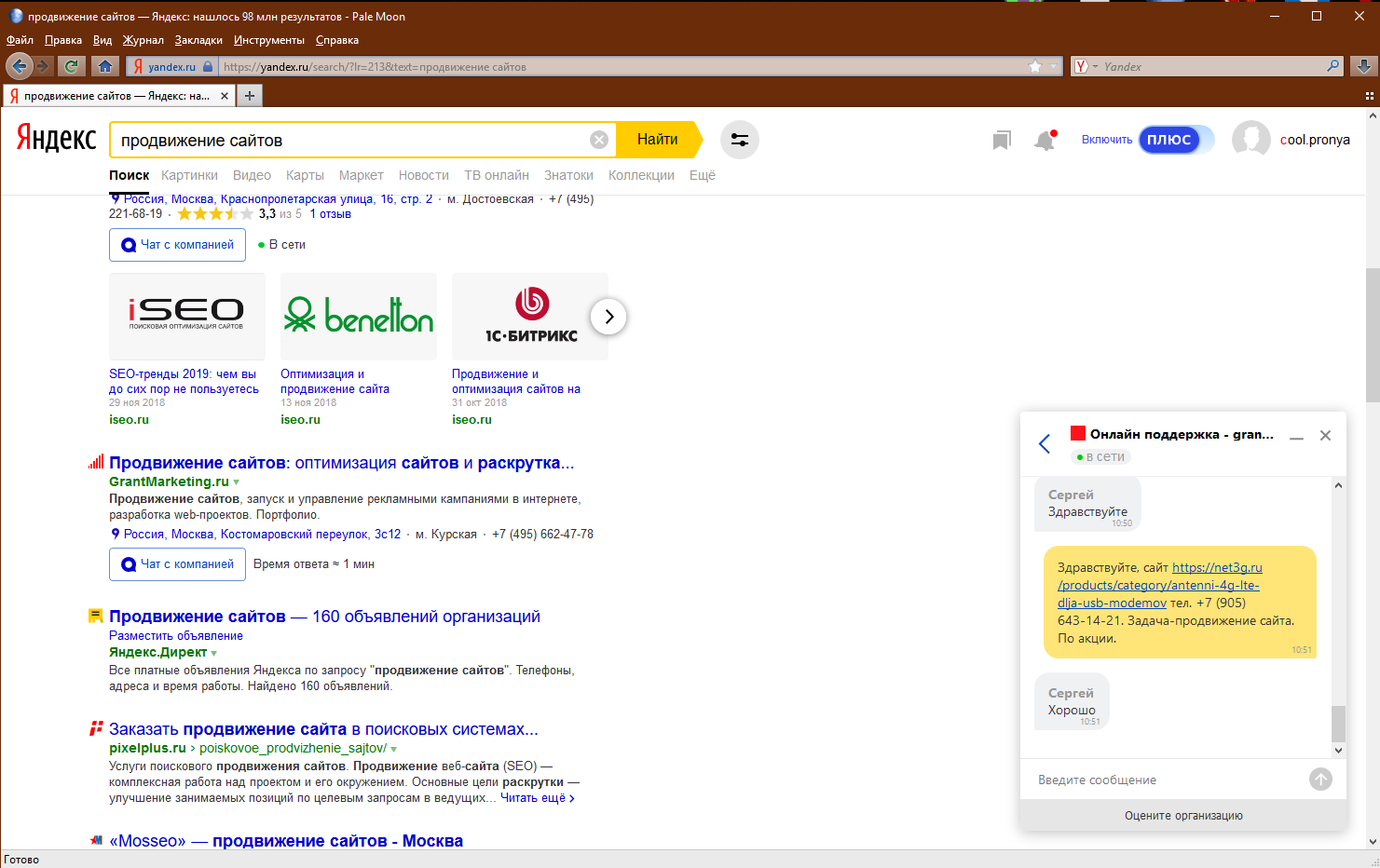Minimize the online support chat
The image size is (1380, 868).
[1296, 436]
